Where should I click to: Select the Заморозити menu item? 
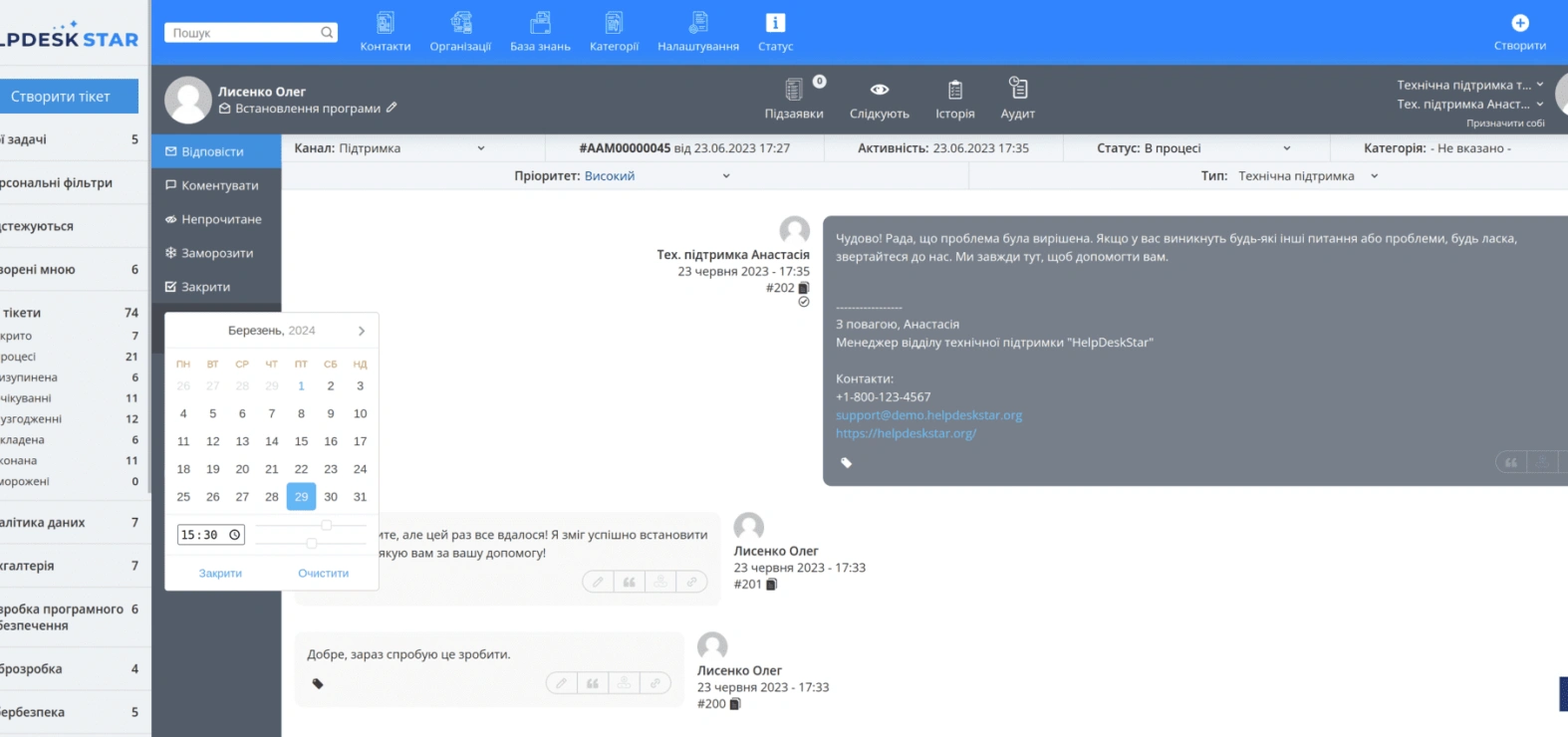[216, 253]
